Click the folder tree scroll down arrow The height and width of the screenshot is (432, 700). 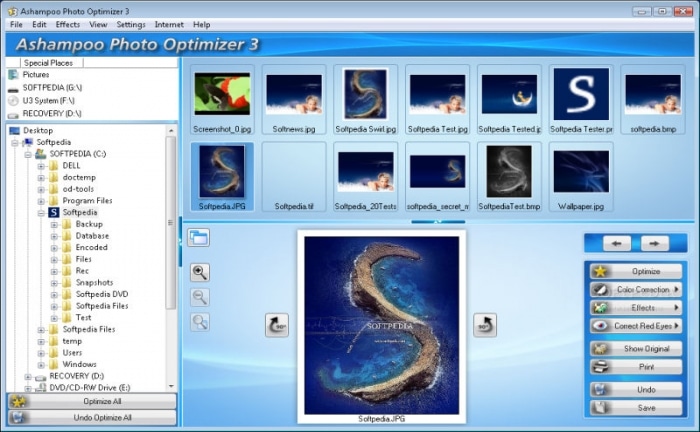(171, 386)
